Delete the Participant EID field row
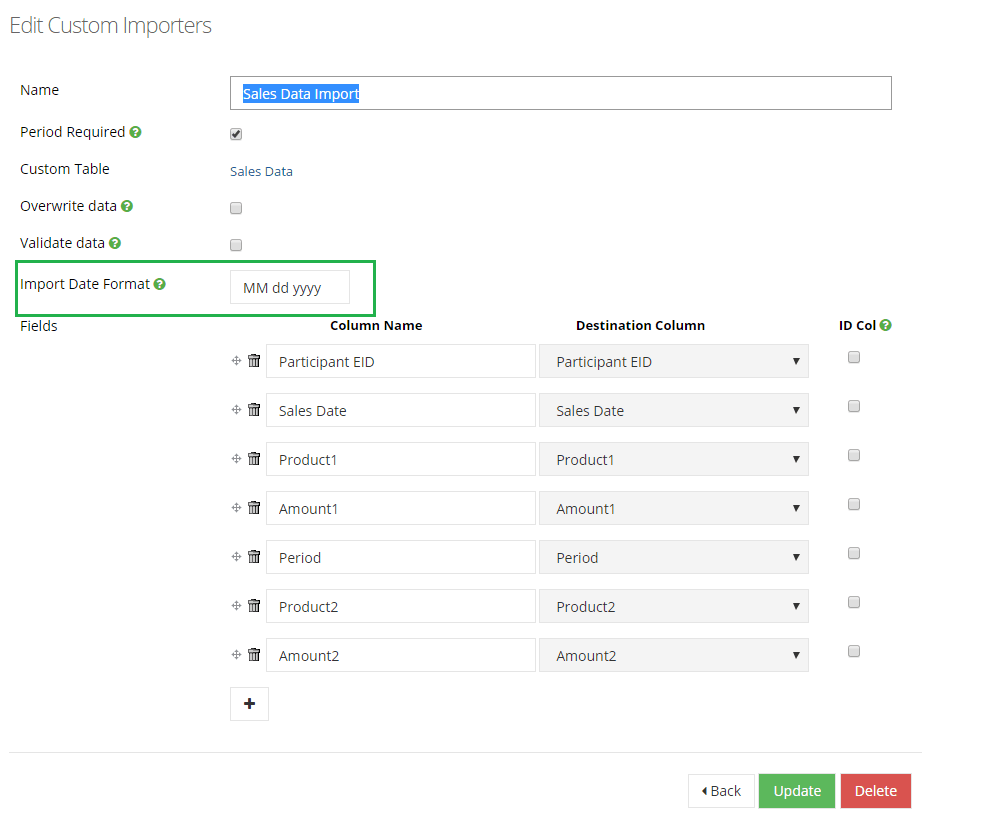Viewport: 986px width, 813px height. coord(254,360)
